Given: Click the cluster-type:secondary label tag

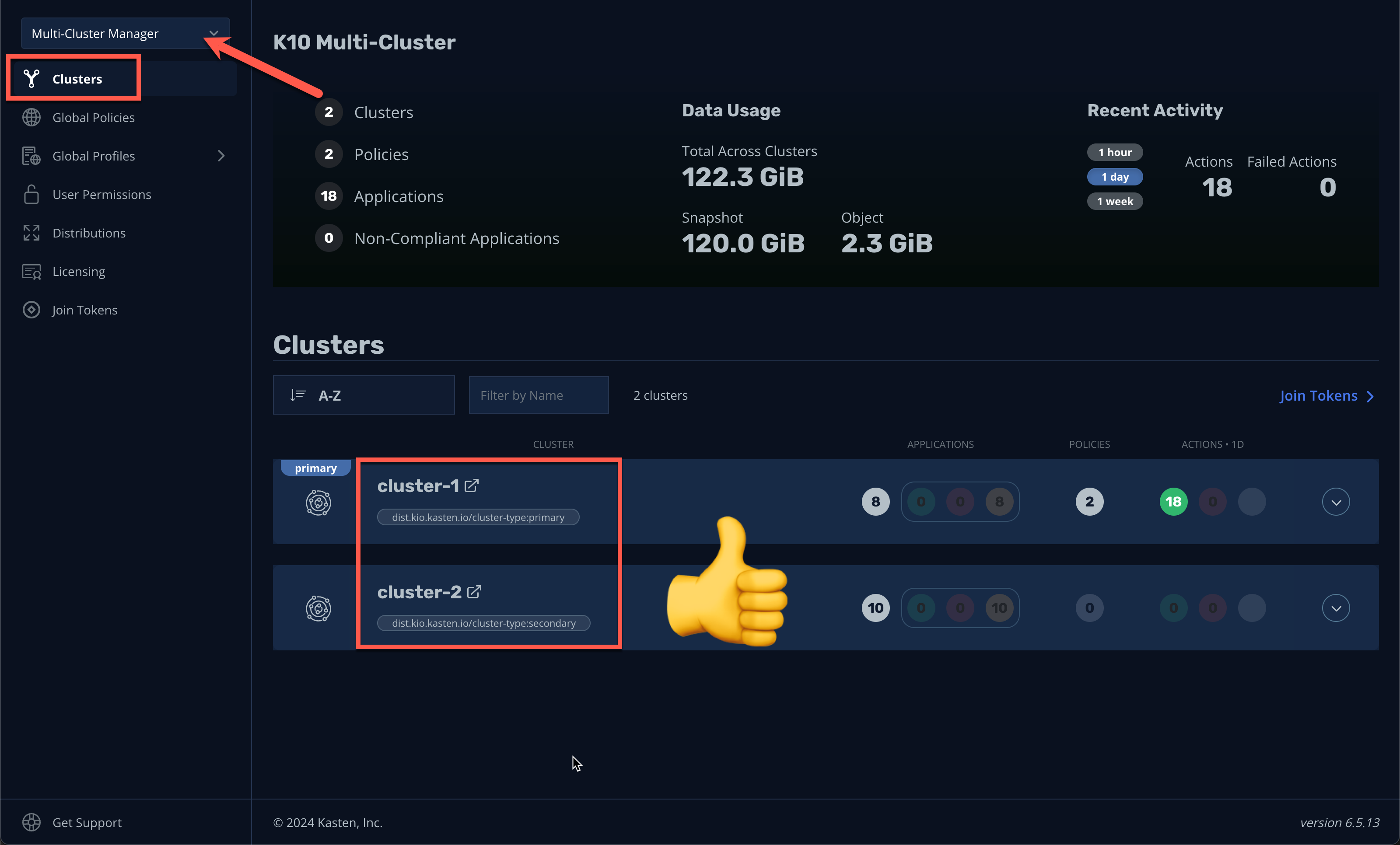Looking at the screenshot, I should pyautogui.click(x=483, y=623).
